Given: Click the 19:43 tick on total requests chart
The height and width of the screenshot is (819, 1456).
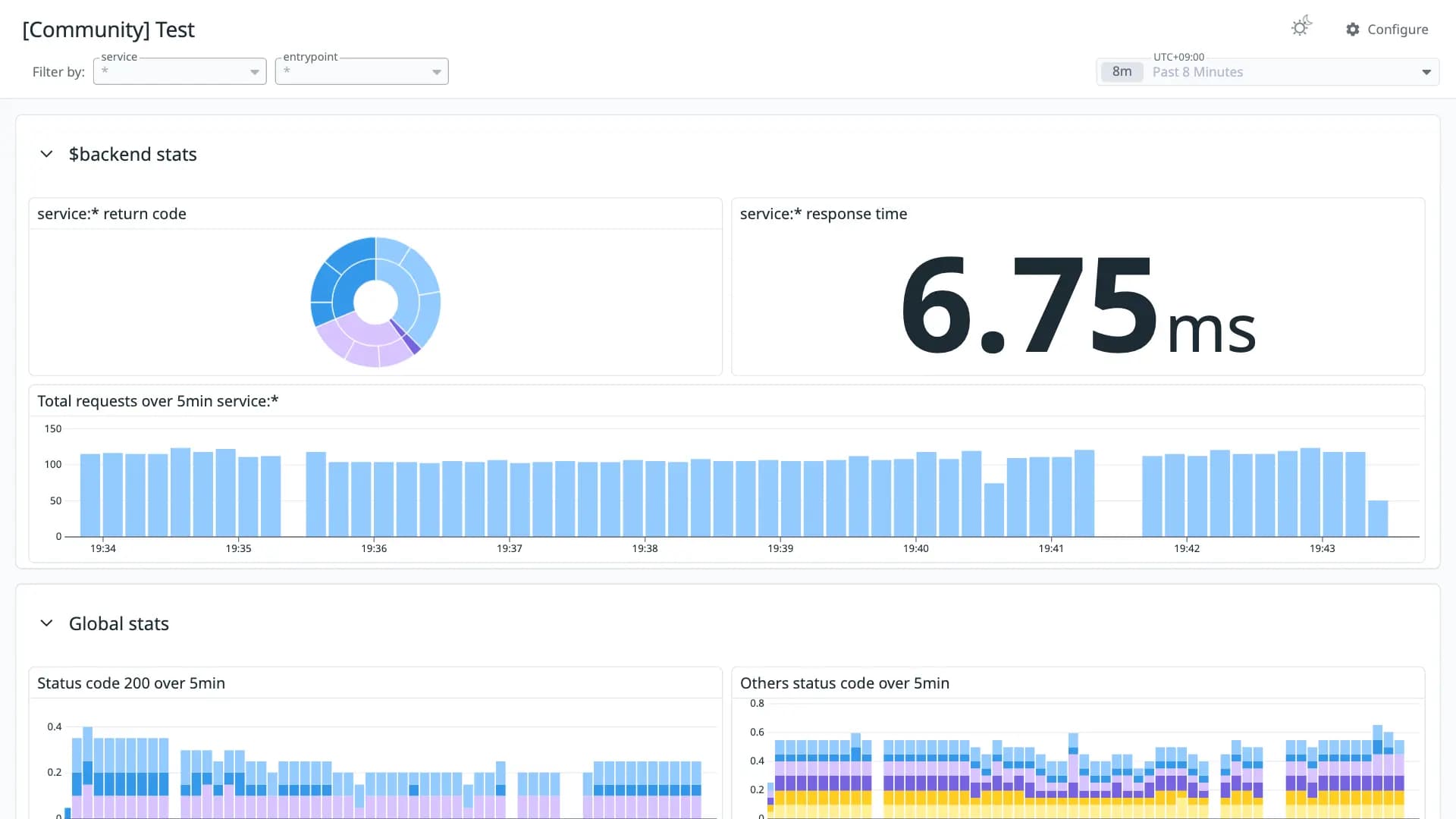Looking at the screenshot, I should point(1322,548).
